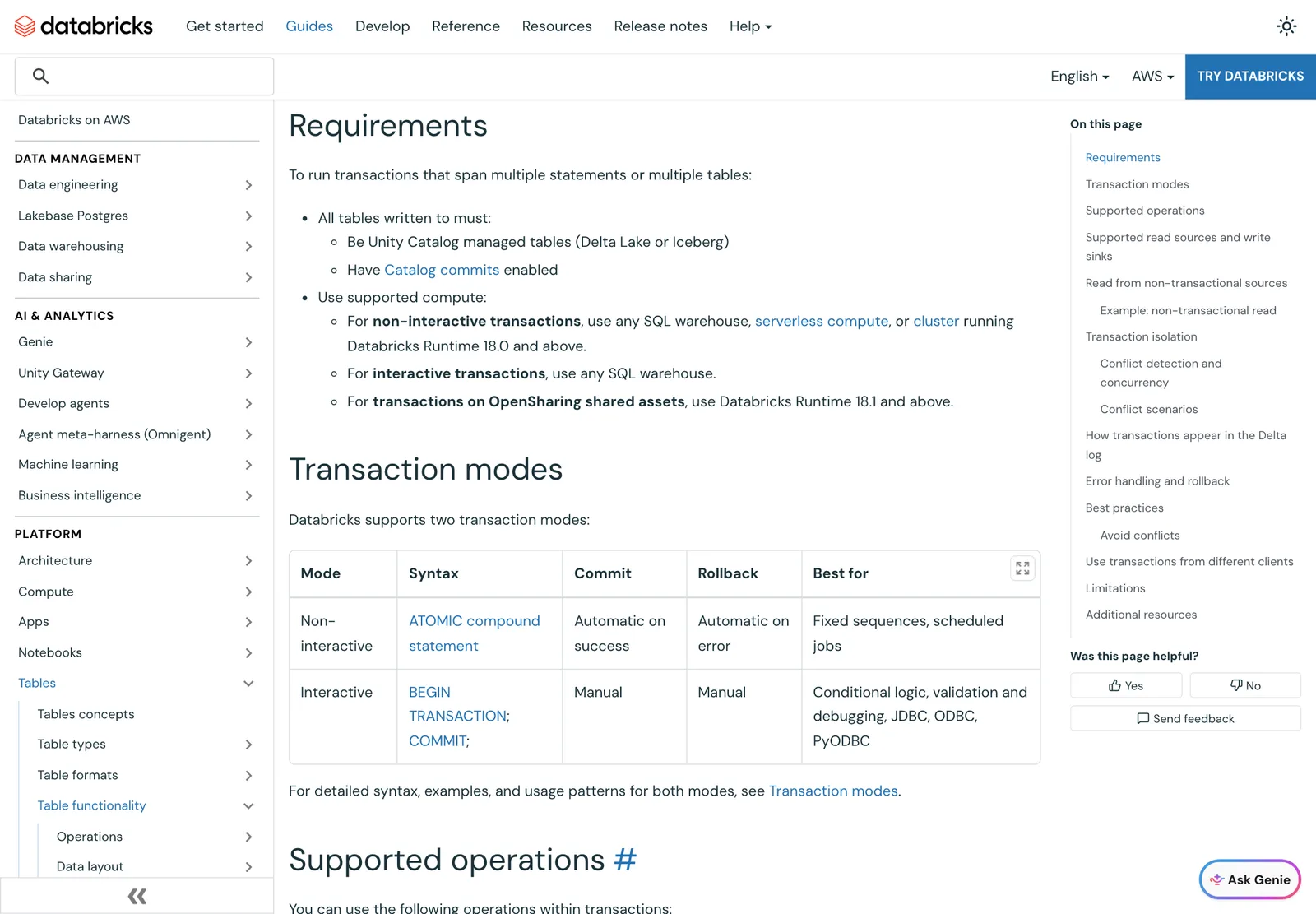Jump to Conflict scenarios in page outline
This screenshot has height=914, width=1316.
[x=1149, y=409]
